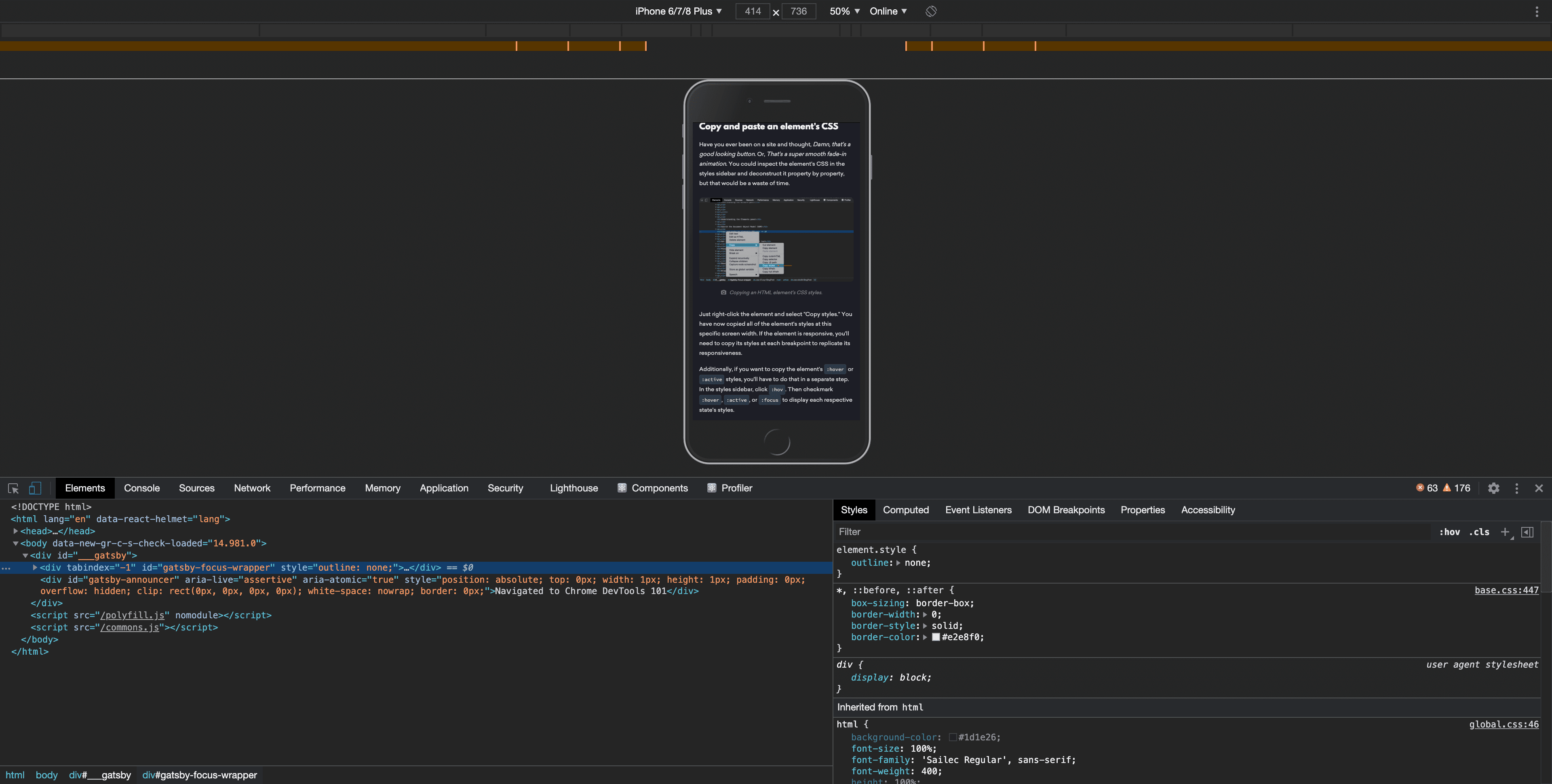Select body in the breadcrumb bar
Image resolution: width=1552 pixels, height=784 pixels.
(x=46, y=775)
